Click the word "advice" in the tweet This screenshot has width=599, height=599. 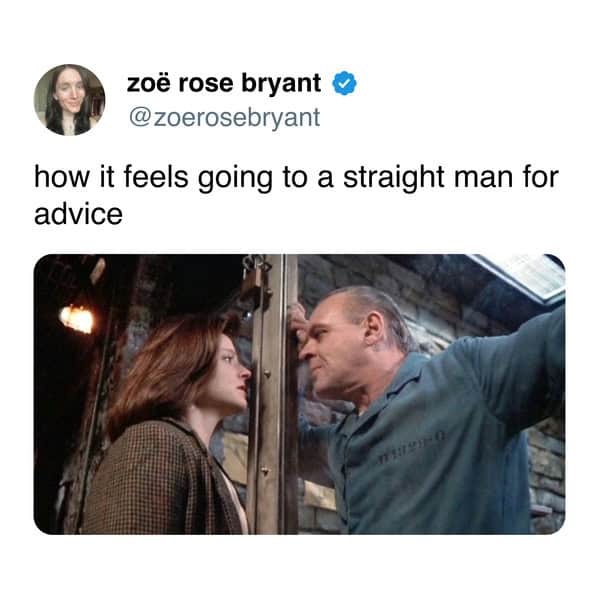(x=78, y=214)
